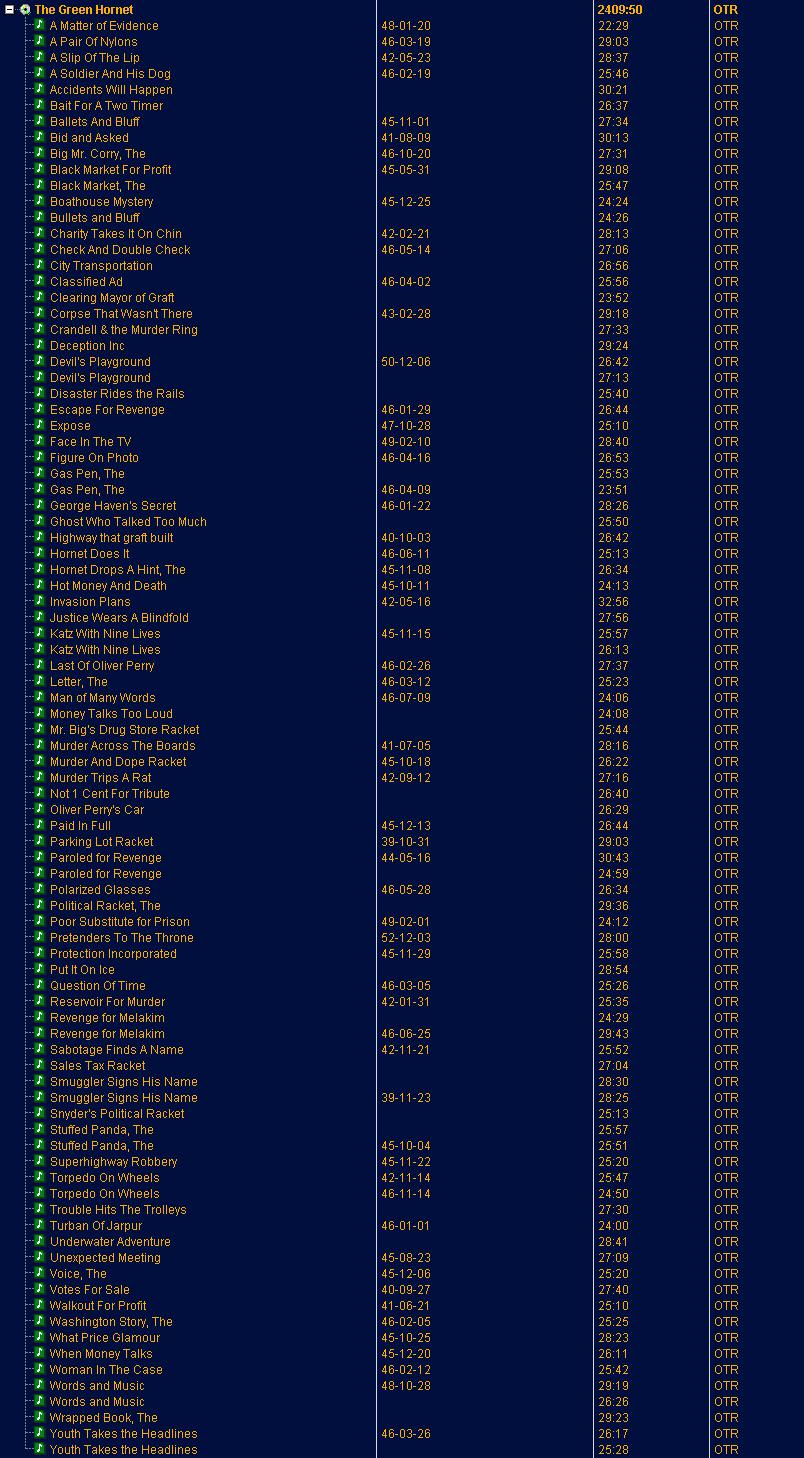The image size is (804, 1458).
Task: Click music note icon for A Slip Of The Lip
Action: pos(40,57)
